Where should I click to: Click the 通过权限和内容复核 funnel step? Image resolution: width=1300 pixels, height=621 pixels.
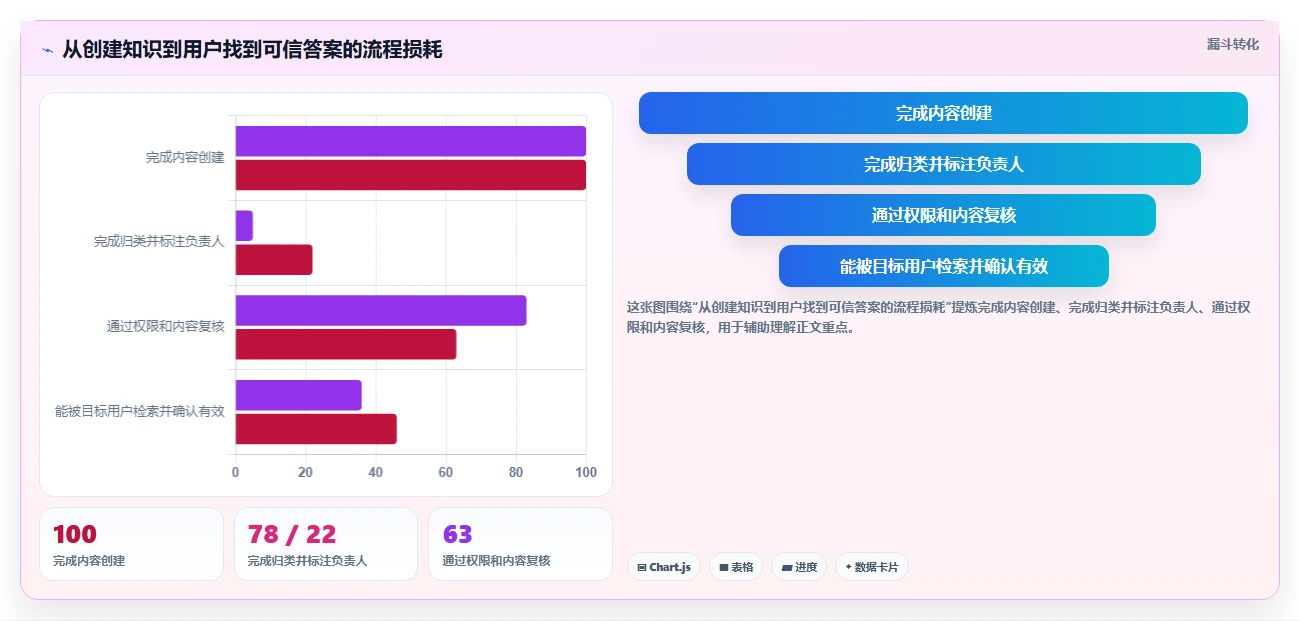pyautogui.click(x=943, y=215)
